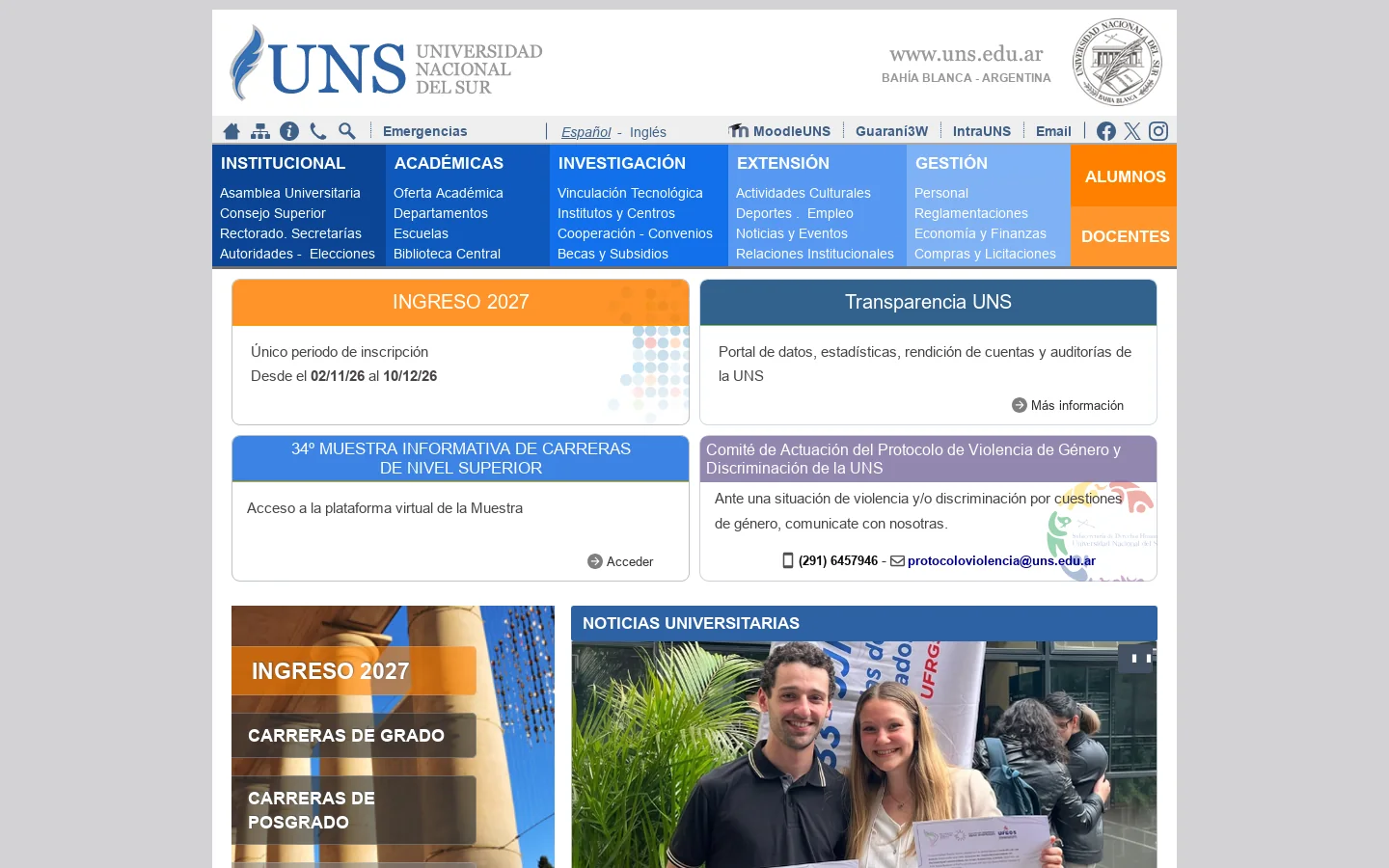Open CARRERAS DE GRADO sidebar button

point(354,735)
